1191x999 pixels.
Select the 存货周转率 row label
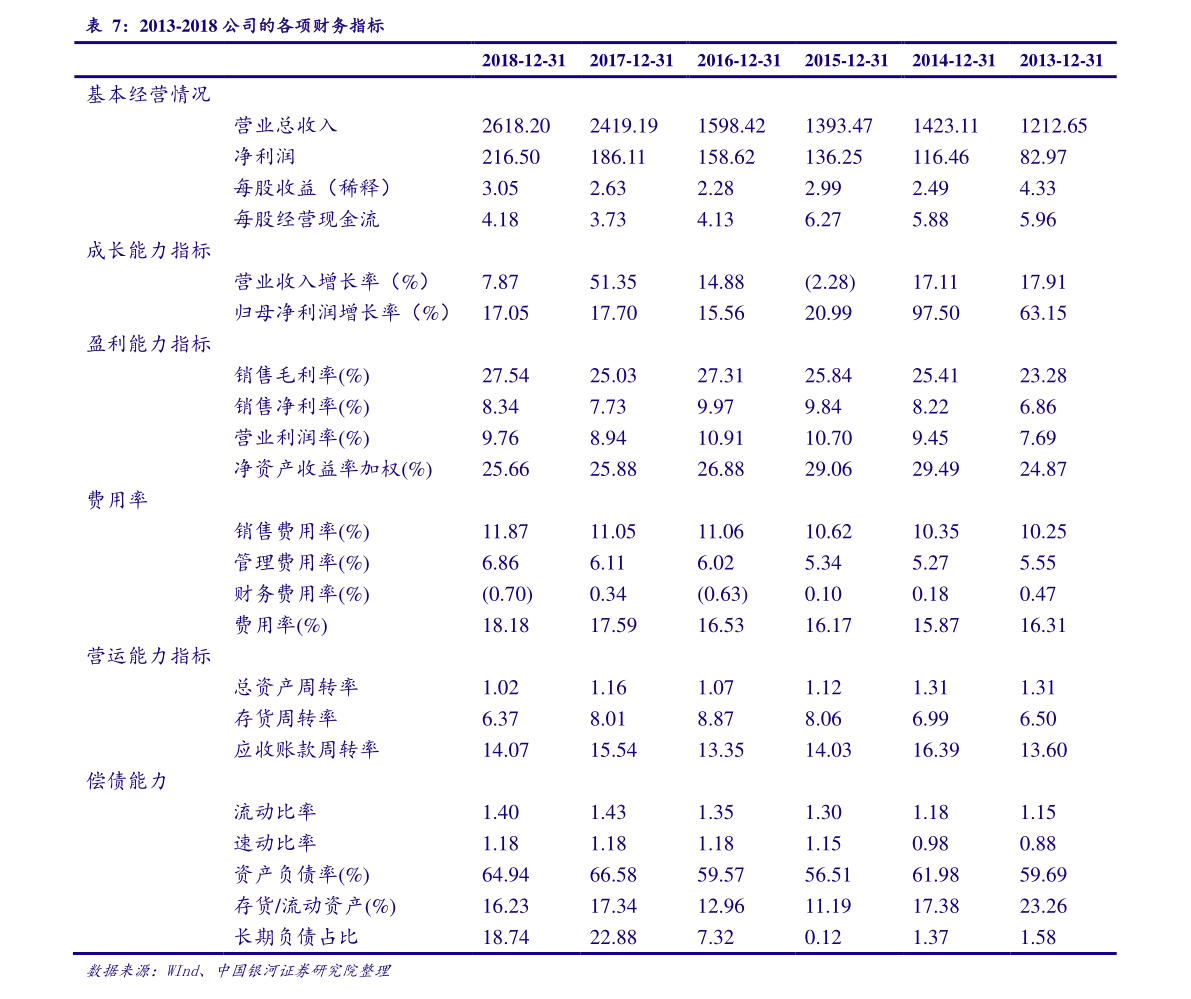tap(285, 719)
